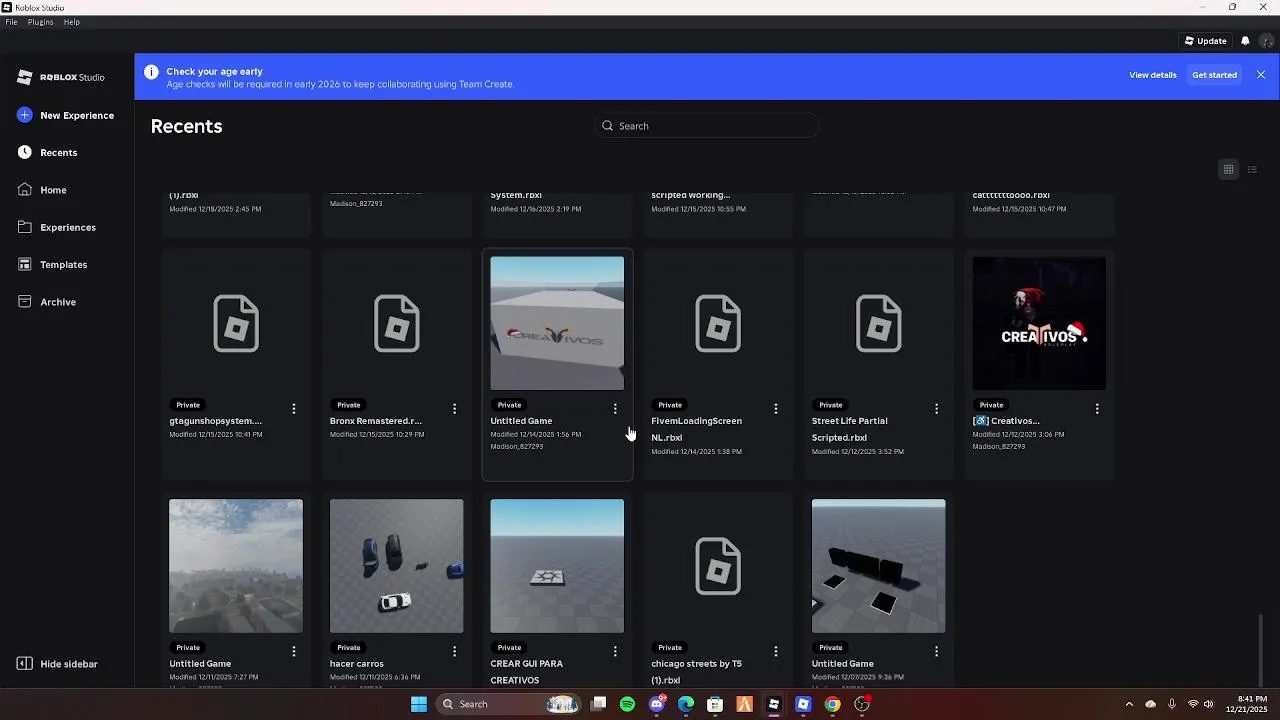
Task: Click the taskbar volume icon
Action: (1209, 704)
